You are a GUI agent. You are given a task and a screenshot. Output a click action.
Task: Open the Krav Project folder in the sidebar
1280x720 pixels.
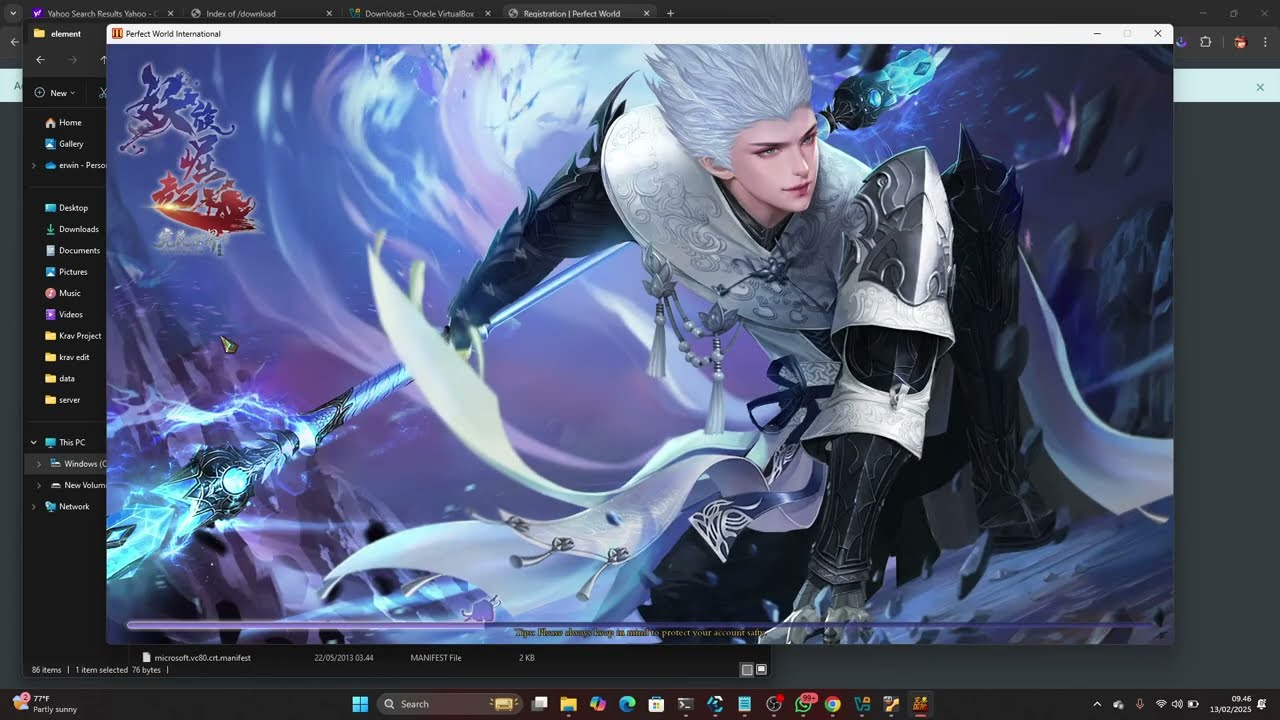(72, 336)
